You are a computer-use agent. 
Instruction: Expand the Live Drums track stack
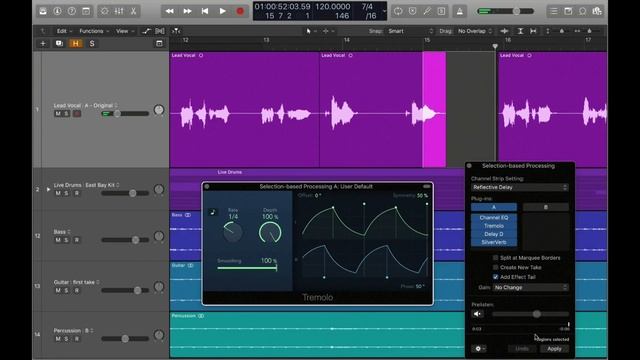pyautogui.click(x=48, y=189)
